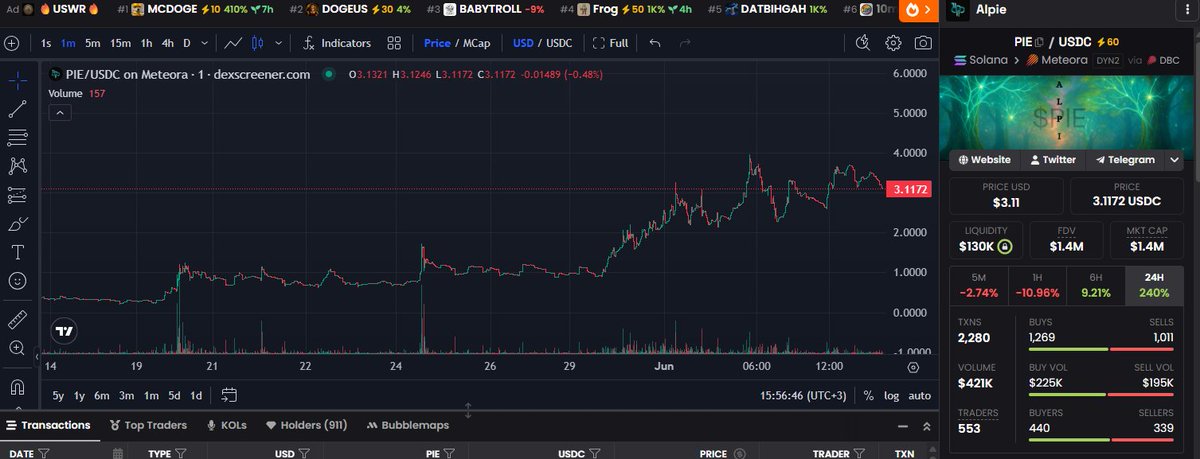The height and width of the screenshot is (459, 1200).
Task: Switch chart quote to USD
Action: click(523, 43)
